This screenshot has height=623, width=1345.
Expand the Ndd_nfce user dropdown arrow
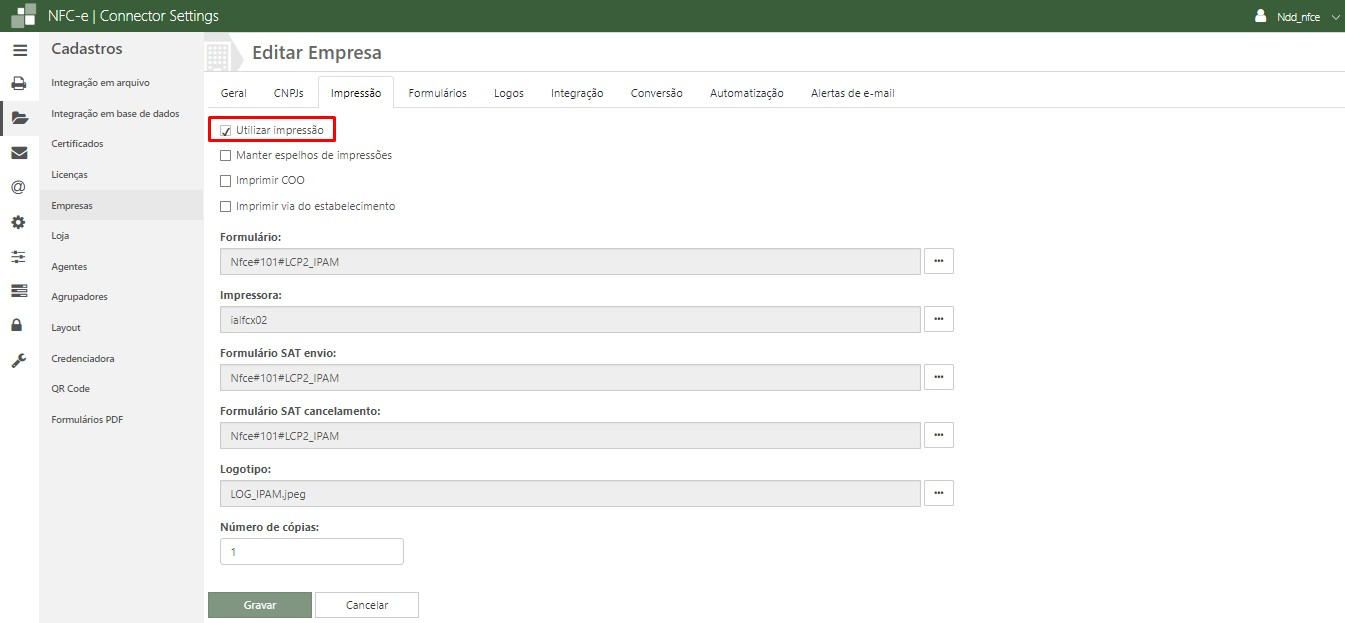[1336, 17]
